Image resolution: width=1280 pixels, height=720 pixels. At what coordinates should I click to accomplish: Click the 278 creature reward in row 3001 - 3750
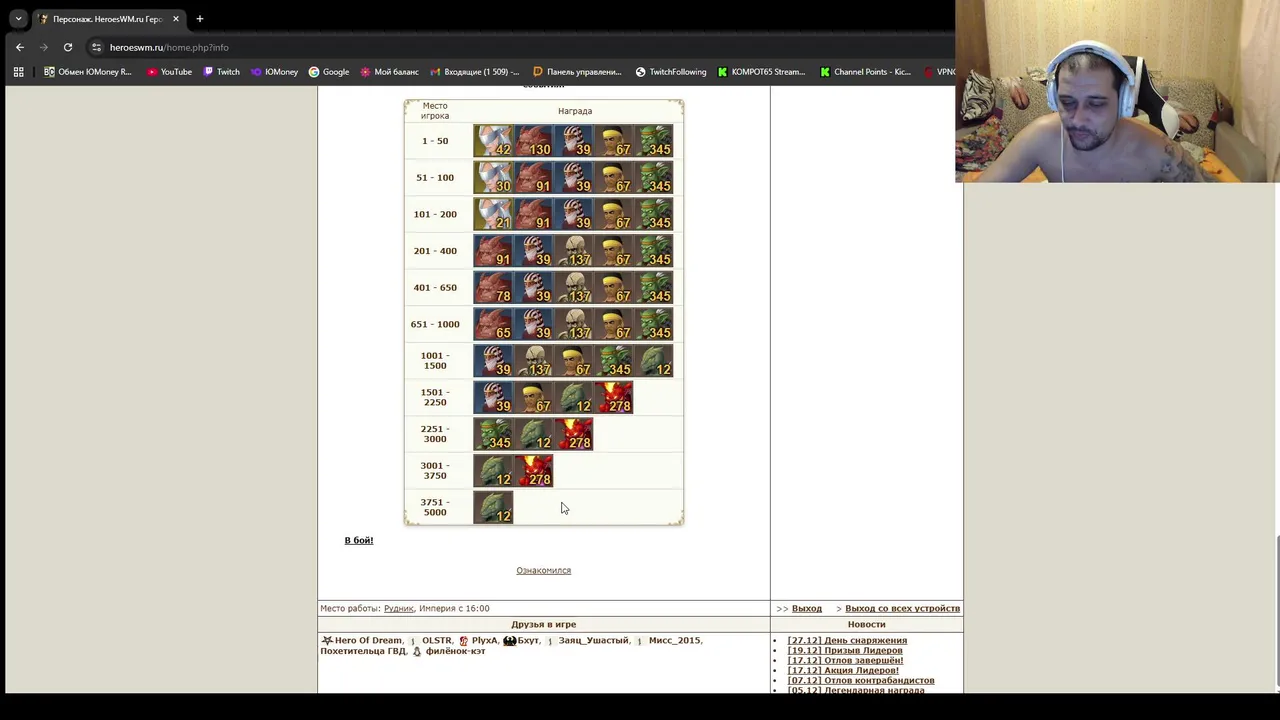point(533,471)
